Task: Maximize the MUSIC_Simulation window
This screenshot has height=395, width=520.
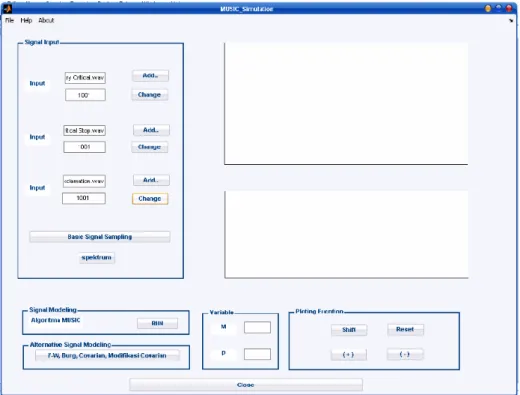Action: click(499, 8)
